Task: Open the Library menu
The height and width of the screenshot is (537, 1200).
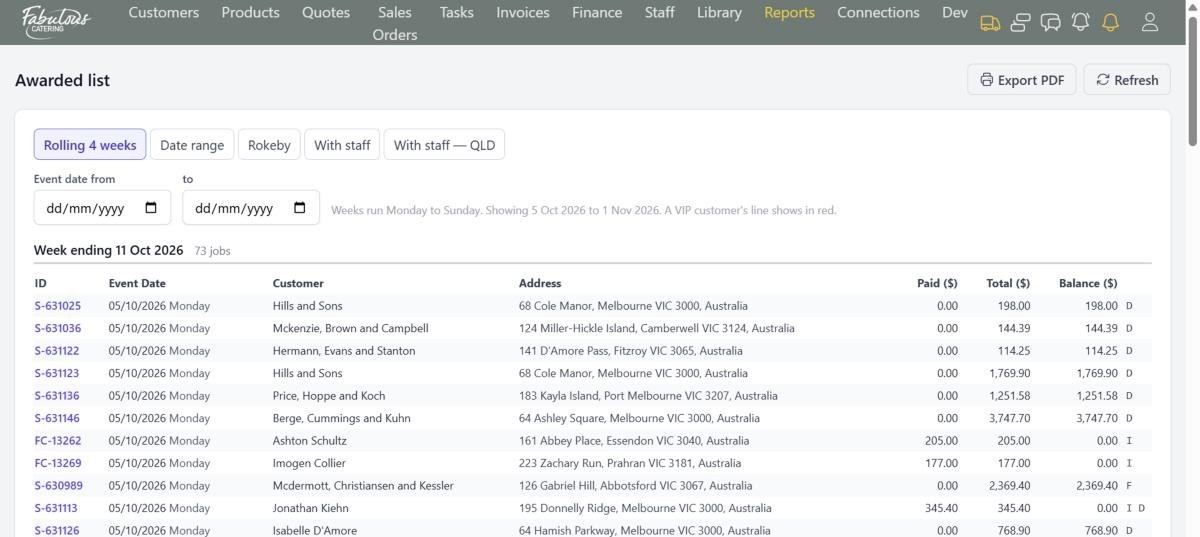Action: click(719, 13)
